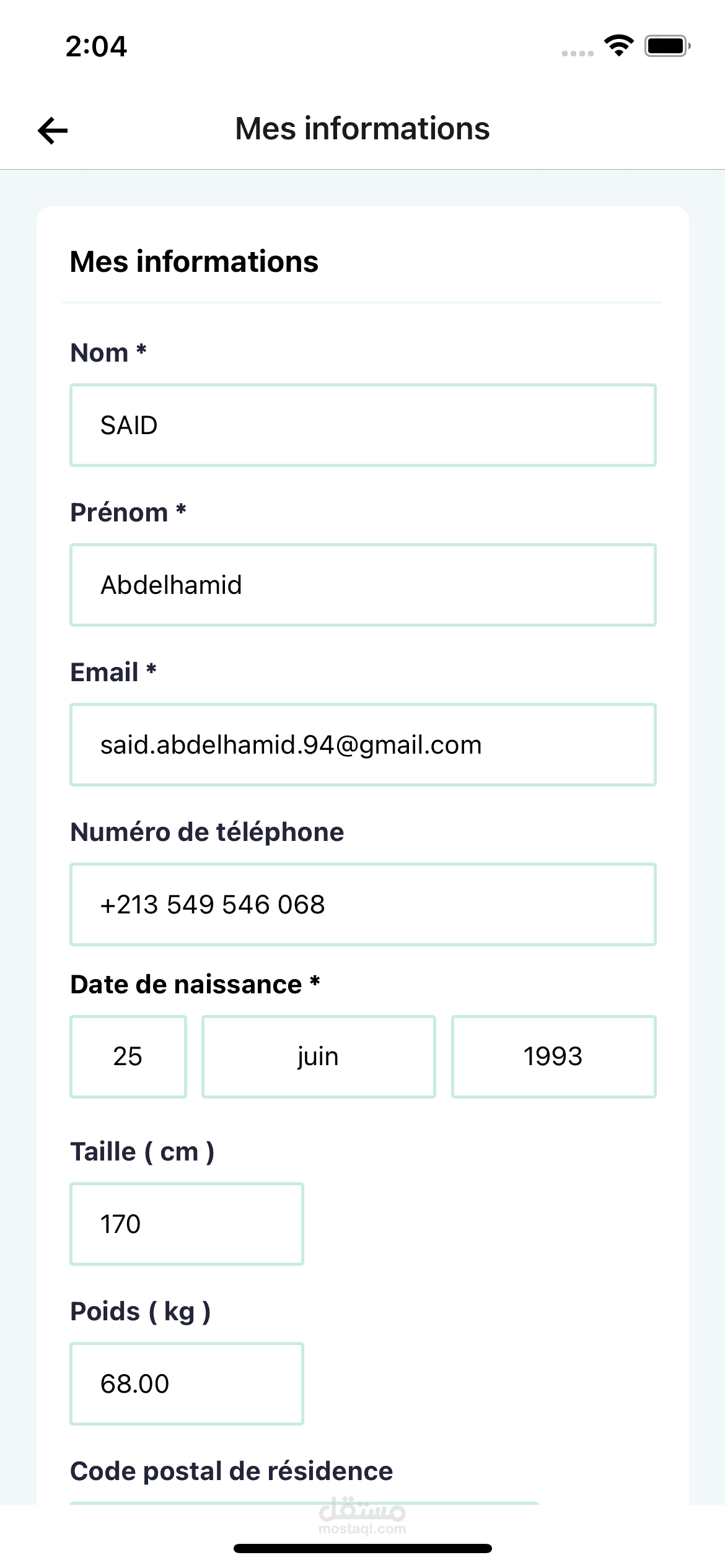
Task: Tap the Mes informations page title
Action: tap(362, 129)
